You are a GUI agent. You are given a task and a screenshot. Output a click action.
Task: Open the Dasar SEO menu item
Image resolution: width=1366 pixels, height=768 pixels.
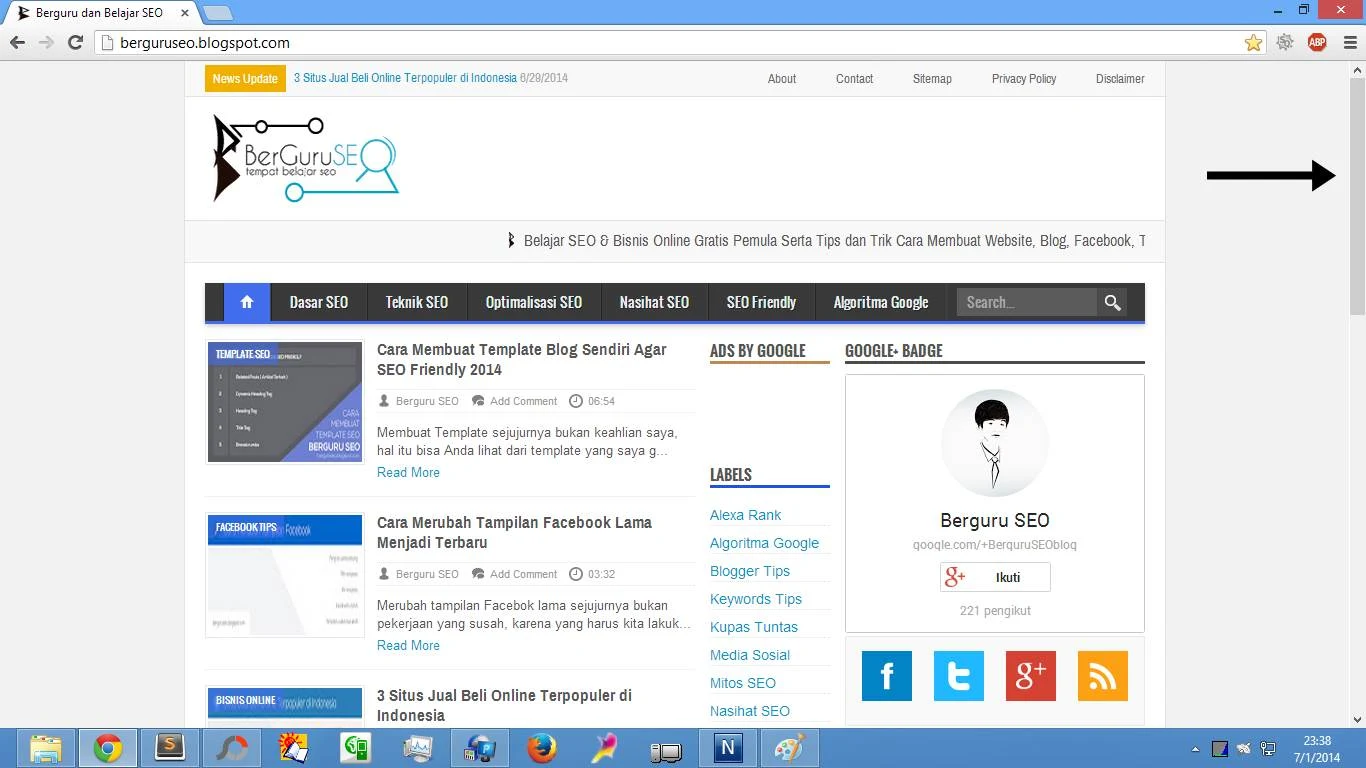[319, 302]
